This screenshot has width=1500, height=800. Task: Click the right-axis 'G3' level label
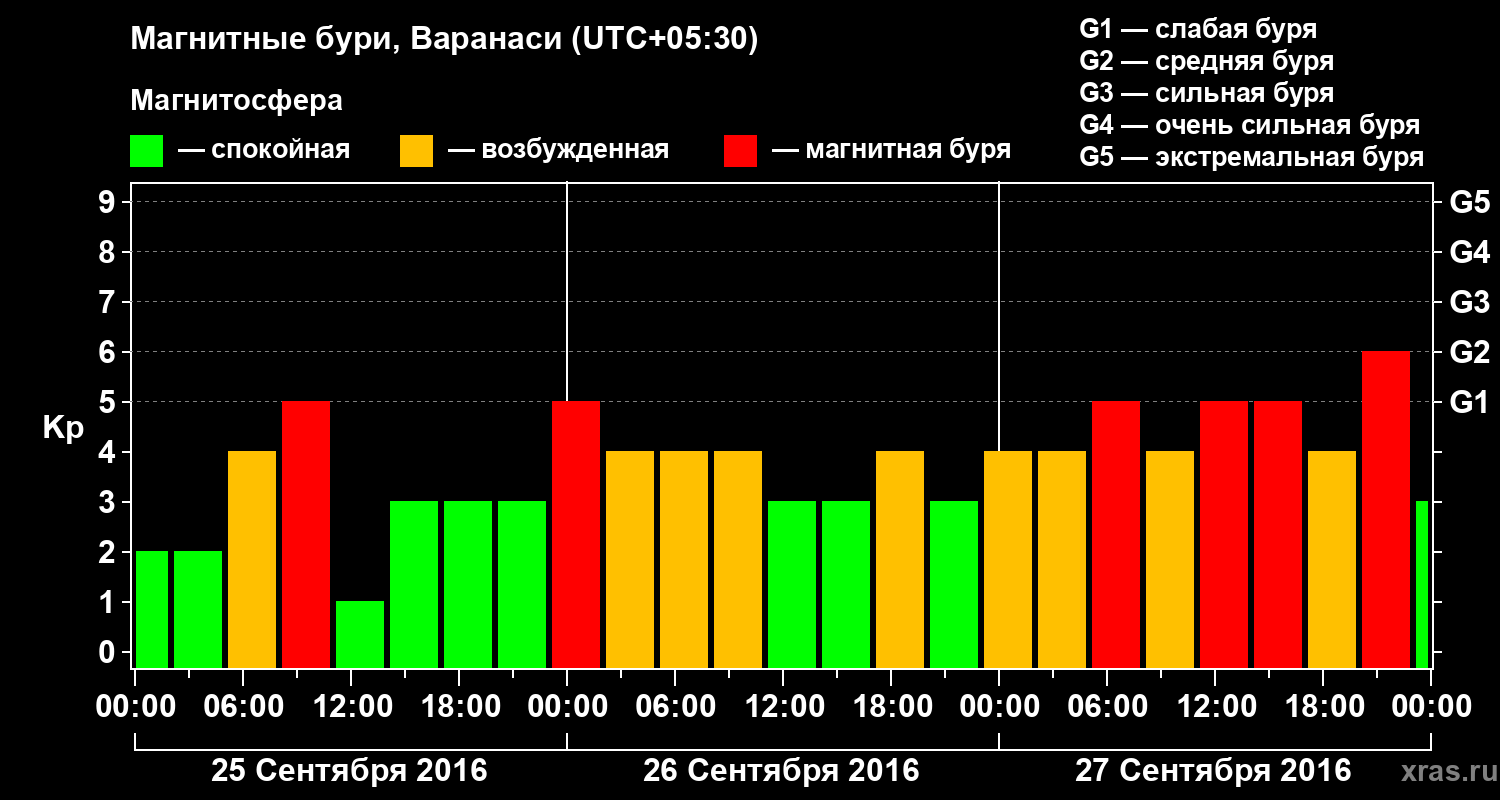[x=1469, y=302]
